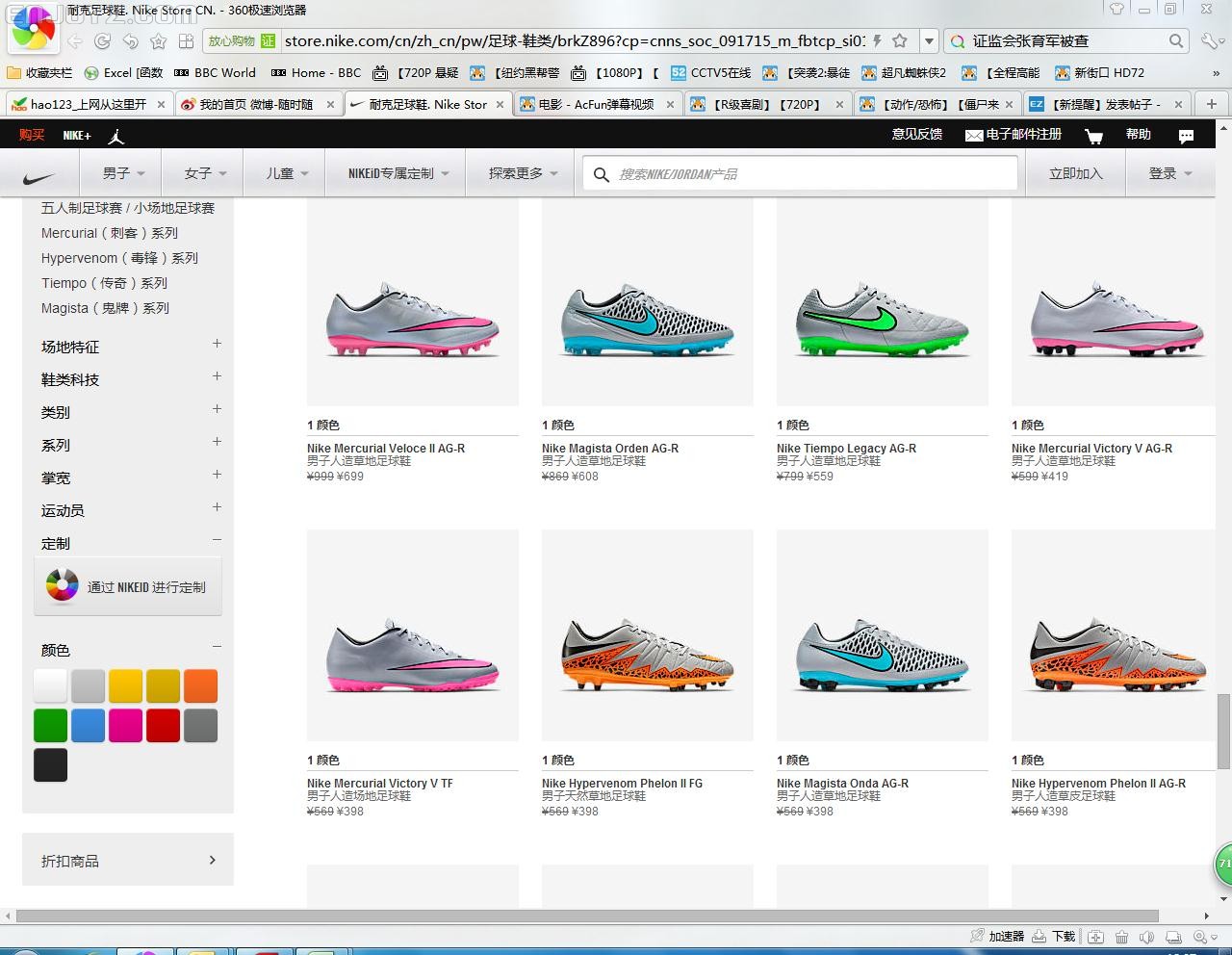
Task: Collapse the 颜色 filter section
Action: pyautogui.click(x=217, y=647)
